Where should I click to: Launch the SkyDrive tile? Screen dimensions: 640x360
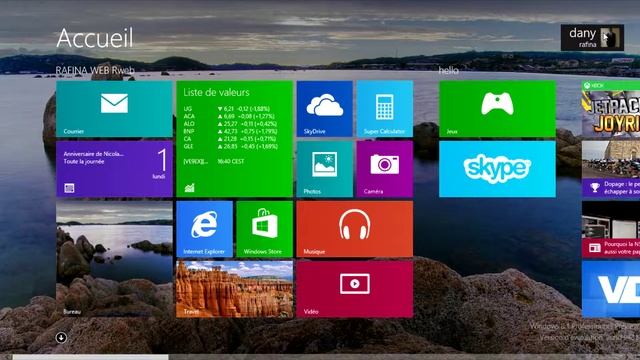coord(324,109)
